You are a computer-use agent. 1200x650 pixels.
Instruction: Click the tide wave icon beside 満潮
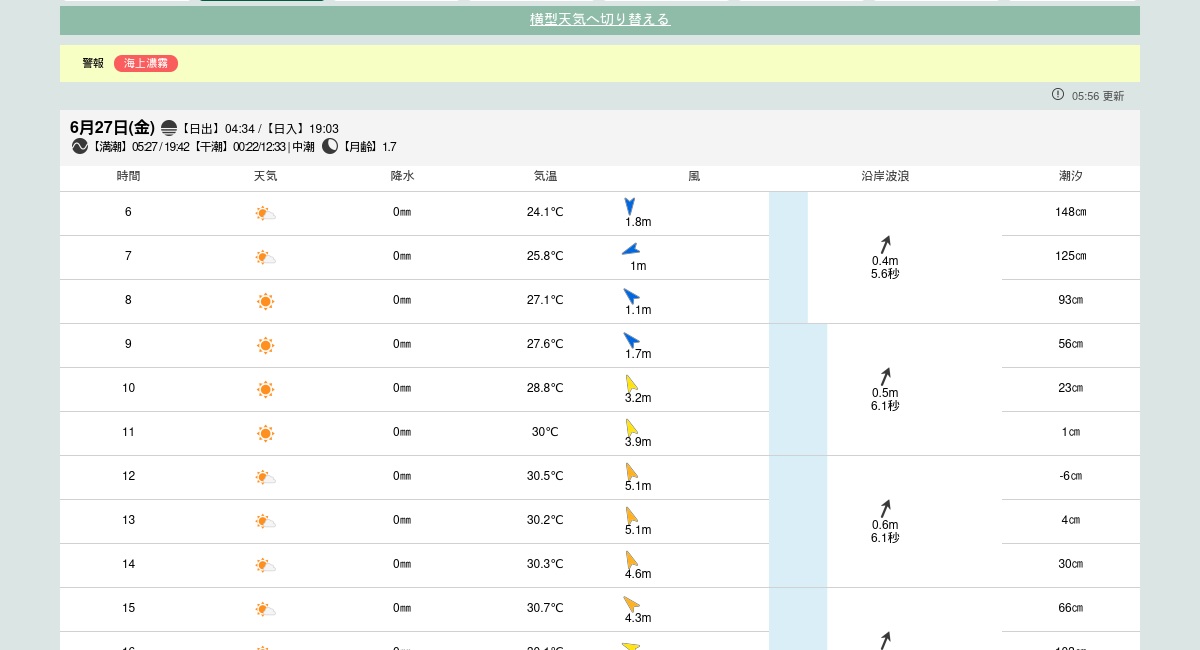pos(80,146)
